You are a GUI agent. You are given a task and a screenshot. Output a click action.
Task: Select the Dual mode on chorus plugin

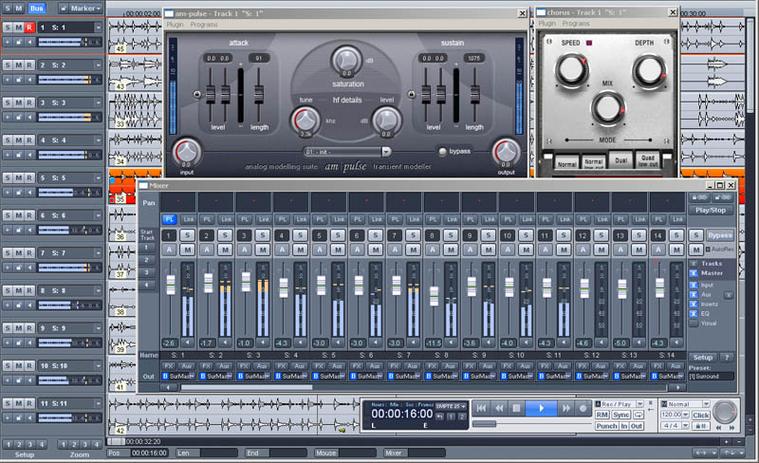click(621, 160)
